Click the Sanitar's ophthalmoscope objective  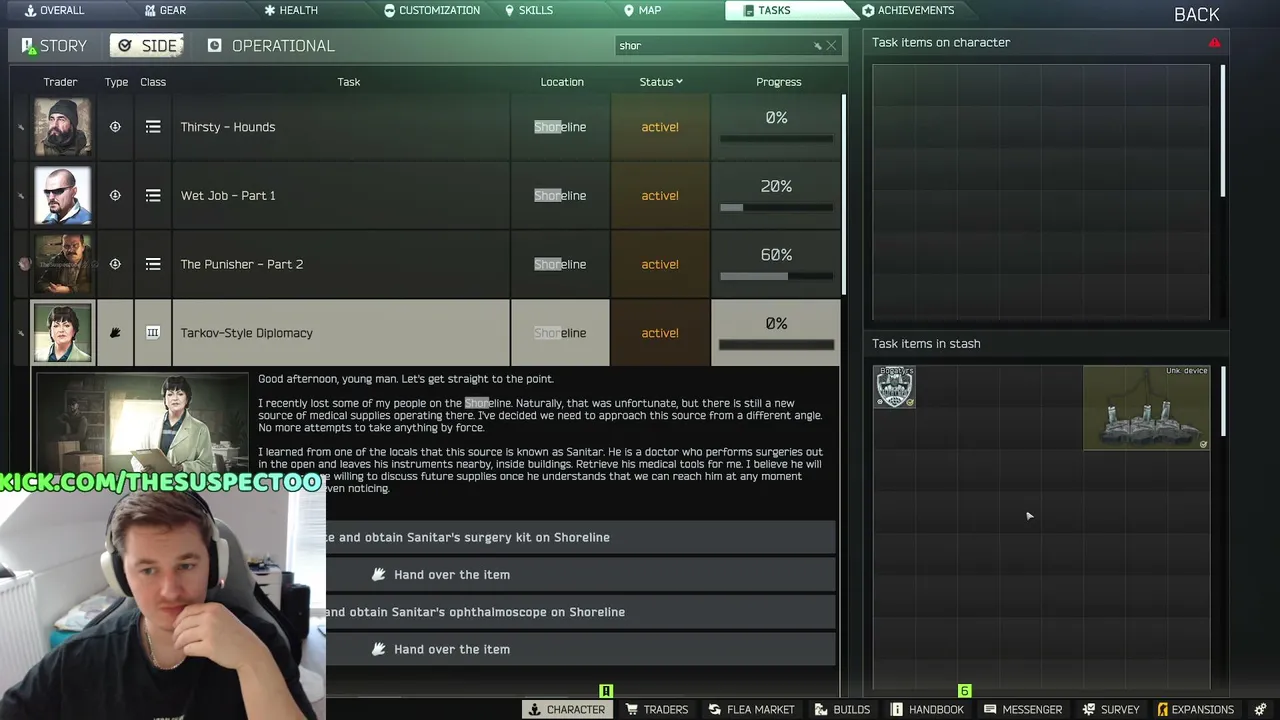click(x=580, y=612)
